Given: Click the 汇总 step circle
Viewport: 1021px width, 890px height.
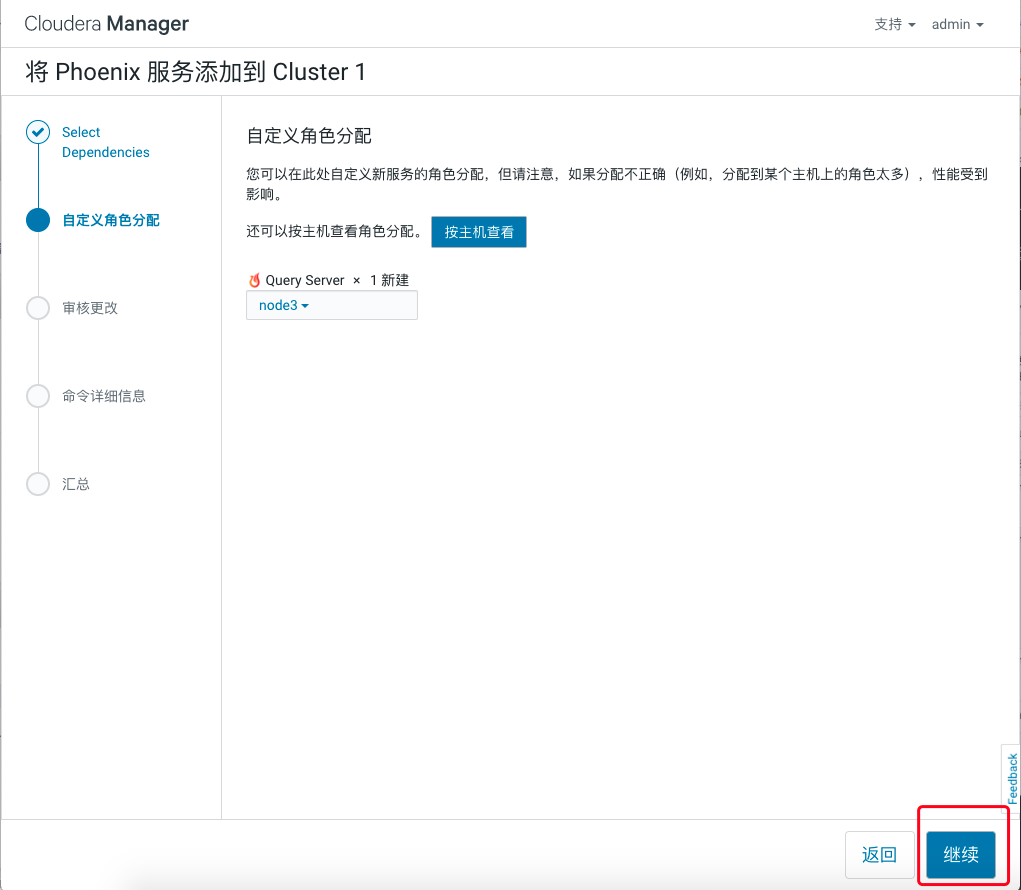Looking at the screenshot, I should click(38, 484).
